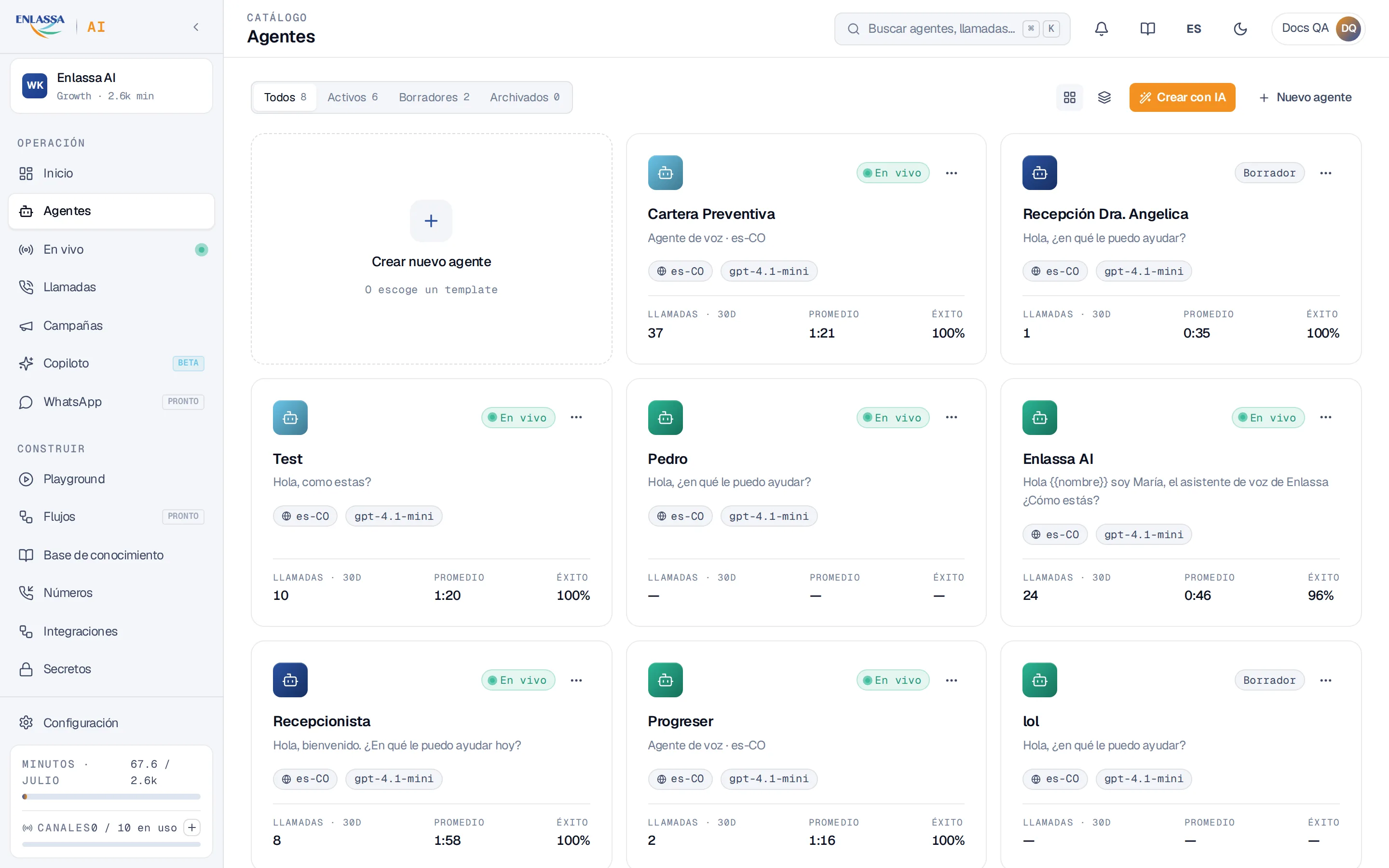This screenshot has width=1389, height=868.
Task: Open Números in the sidebar
Action: point(111,593)
